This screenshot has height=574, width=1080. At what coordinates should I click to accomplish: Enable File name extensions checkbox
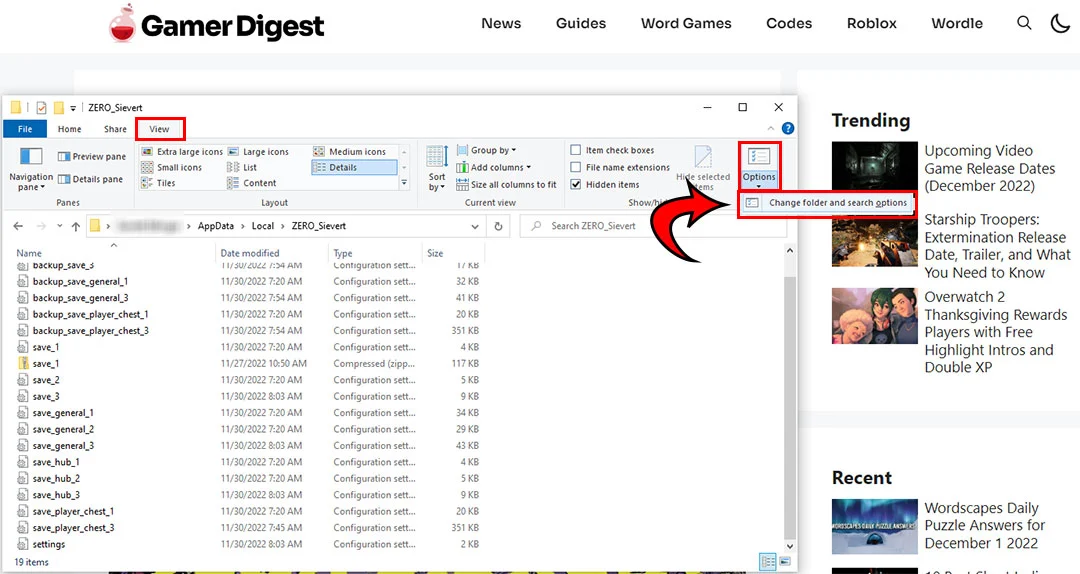pos(576,167)
